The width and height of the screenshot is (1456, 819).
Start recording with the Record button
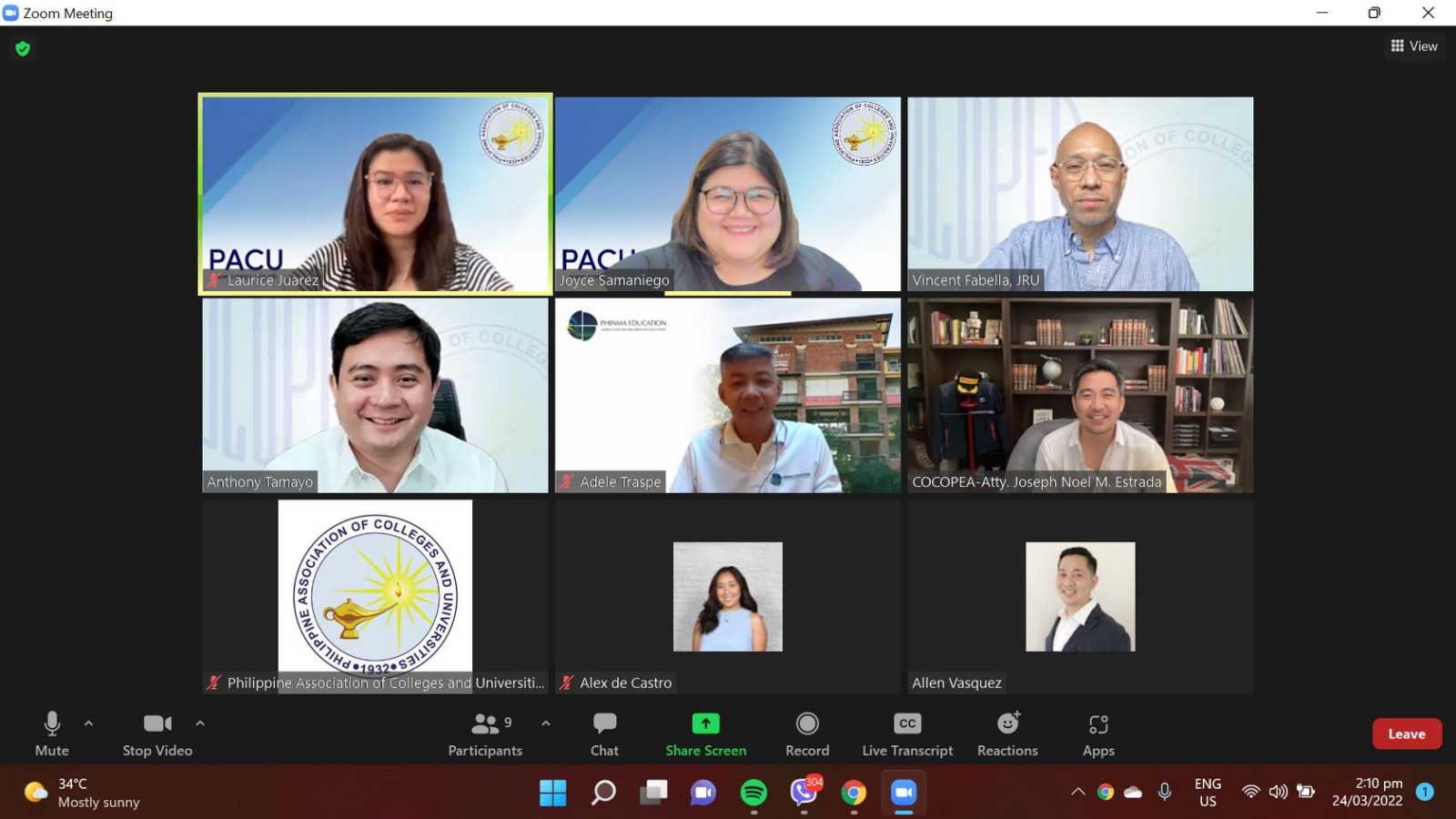[807, 733]
